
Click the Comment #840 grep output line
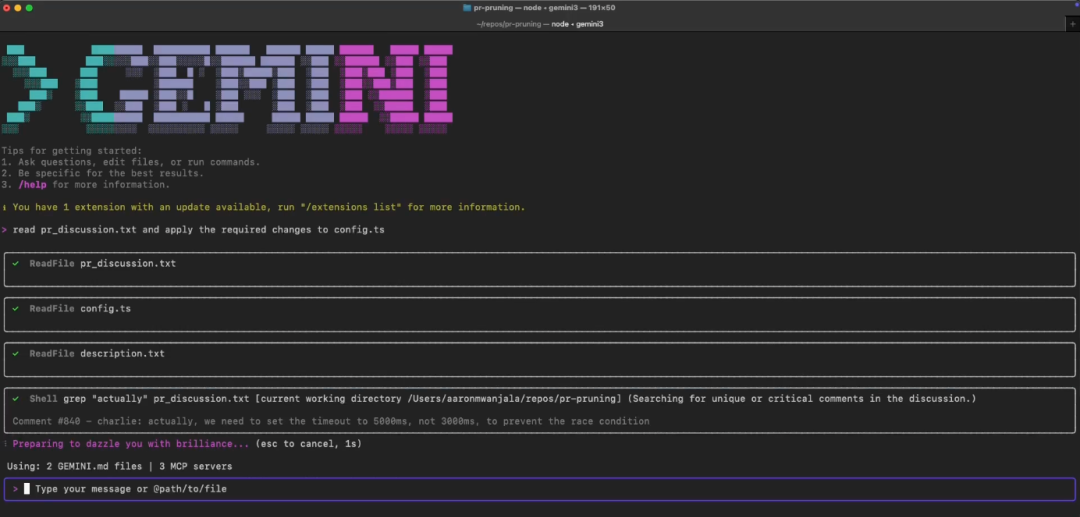point(330,421)
